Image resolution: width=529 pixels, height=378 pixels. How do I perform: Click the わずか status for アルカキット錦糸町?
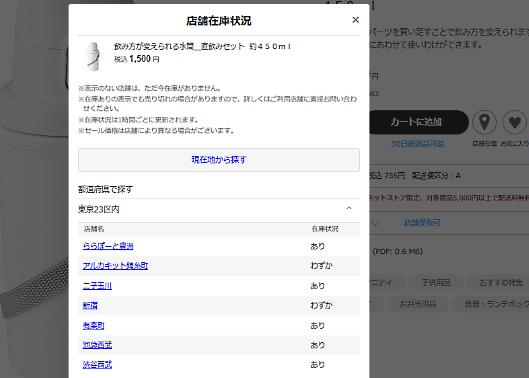click(x=322, y=266)
